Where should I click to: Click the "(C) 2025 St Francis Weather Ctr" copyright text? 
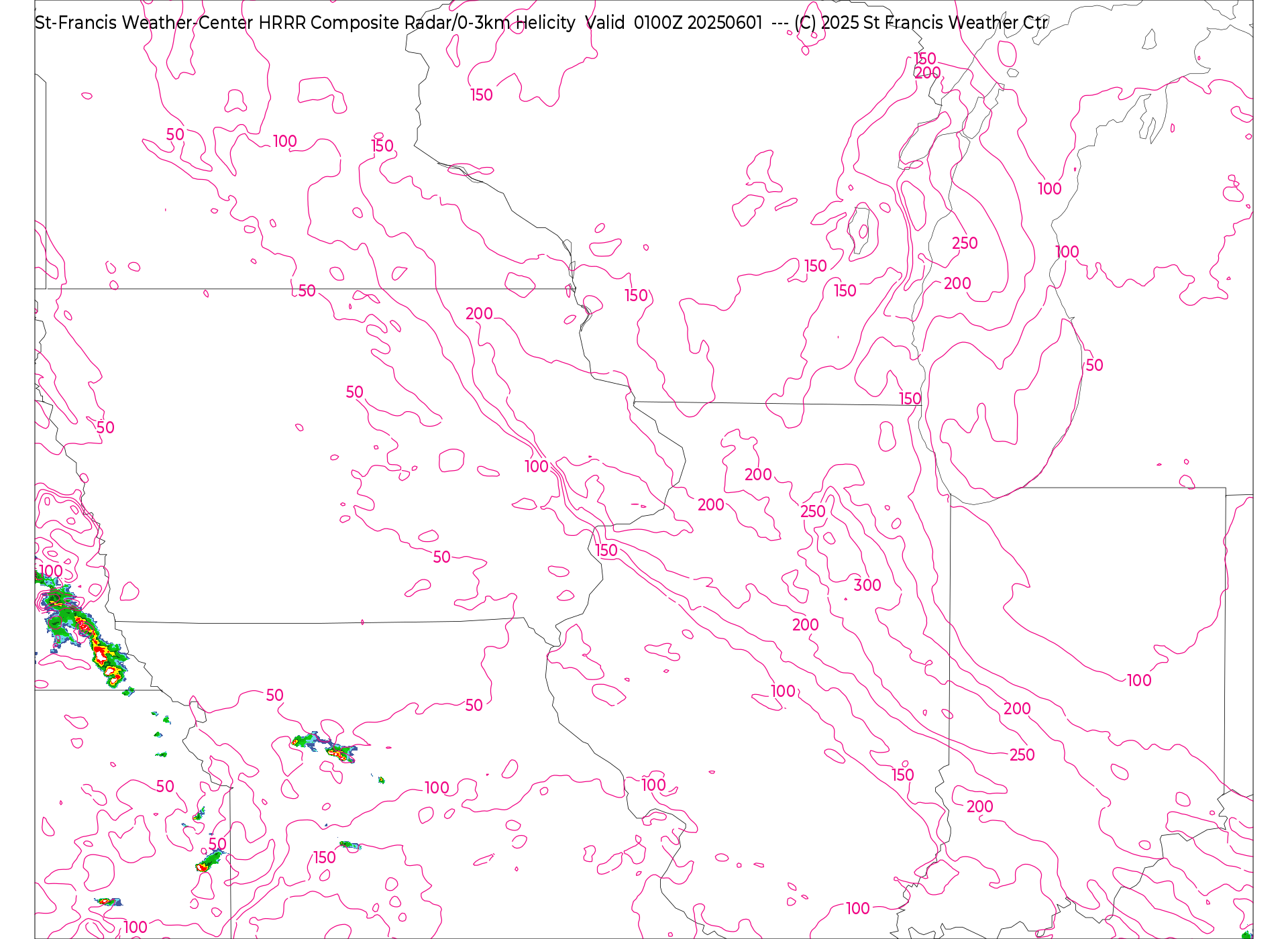[920, 23]
